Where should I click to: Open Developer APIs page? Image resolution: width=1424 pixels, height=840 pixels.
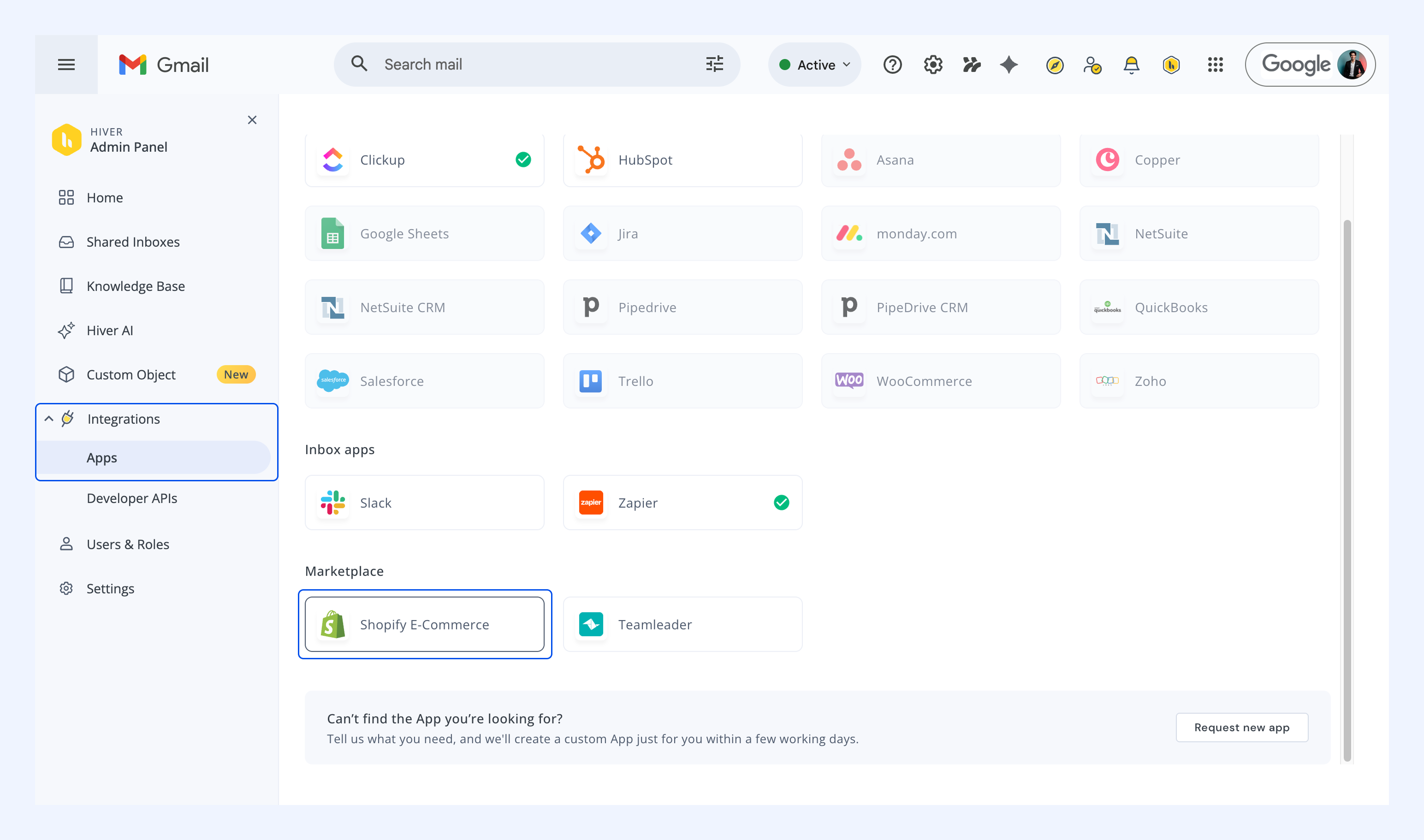click(132, 498)
